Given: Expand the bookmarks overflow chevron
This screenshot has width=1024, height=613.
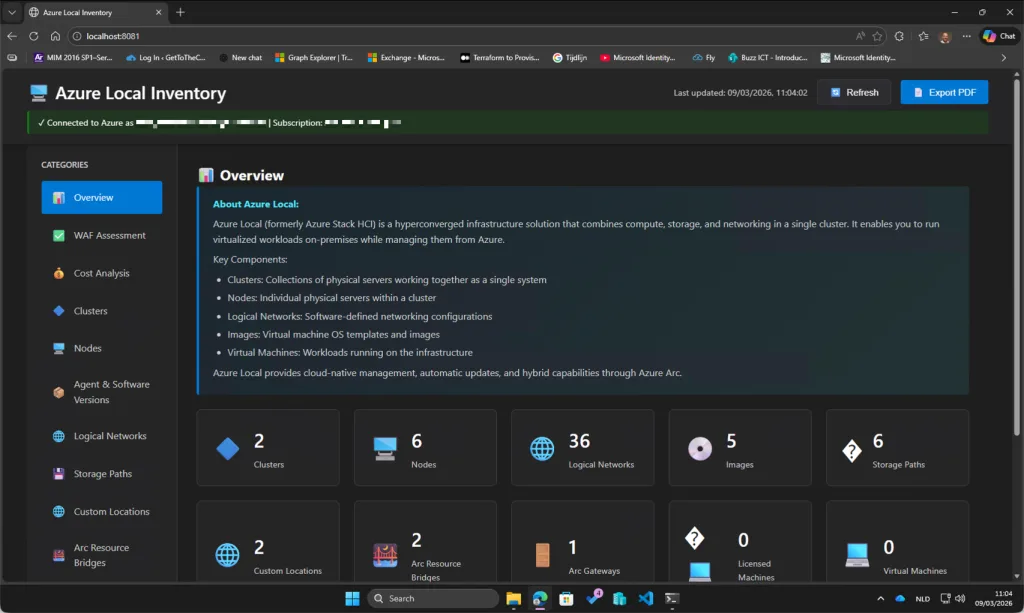Looking at the screenshot, I should tap(1003, 58).
